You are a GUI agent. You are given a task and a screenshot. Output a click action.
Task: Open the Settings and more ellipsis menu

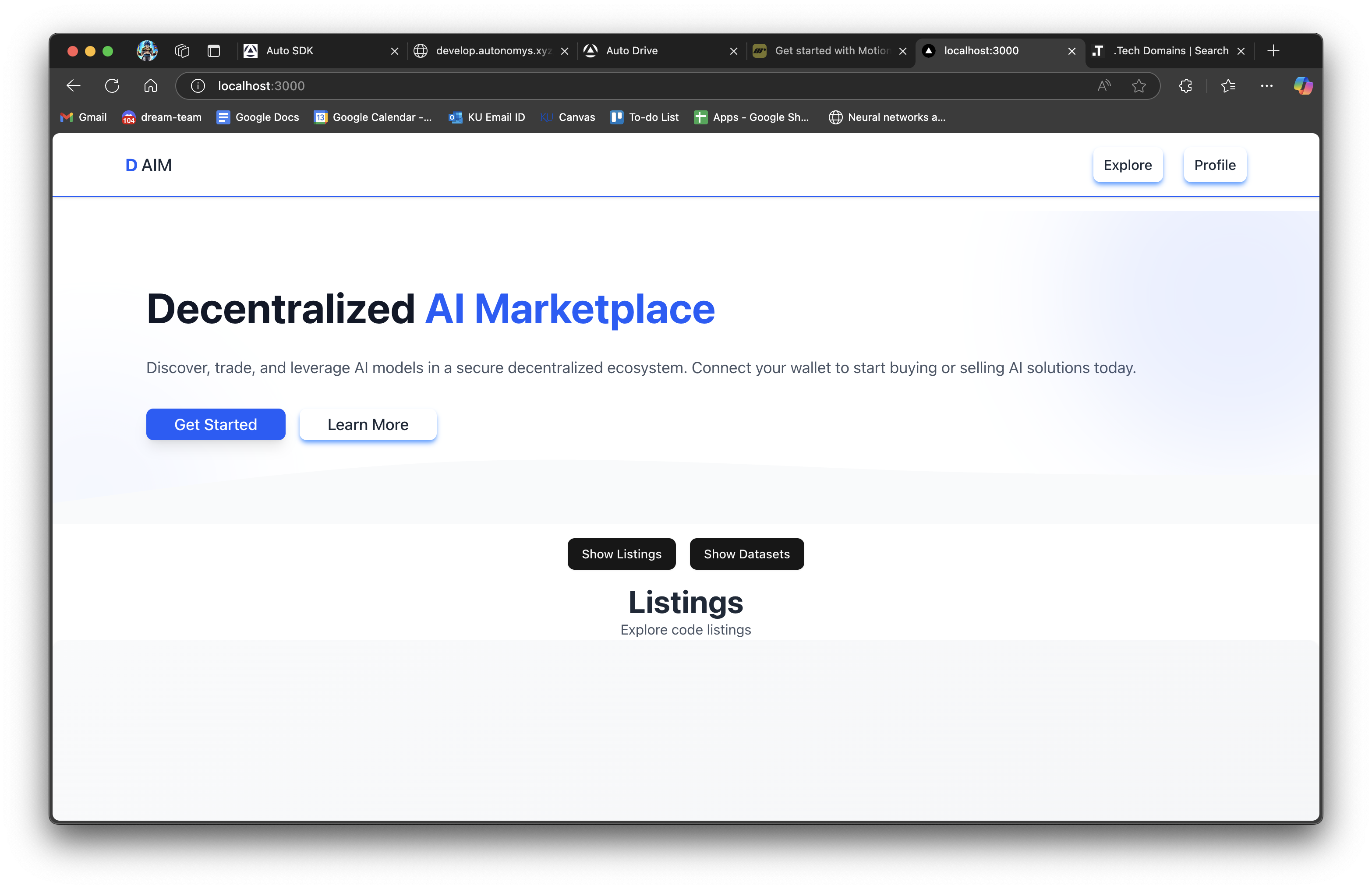click(x=1266, y=86)
